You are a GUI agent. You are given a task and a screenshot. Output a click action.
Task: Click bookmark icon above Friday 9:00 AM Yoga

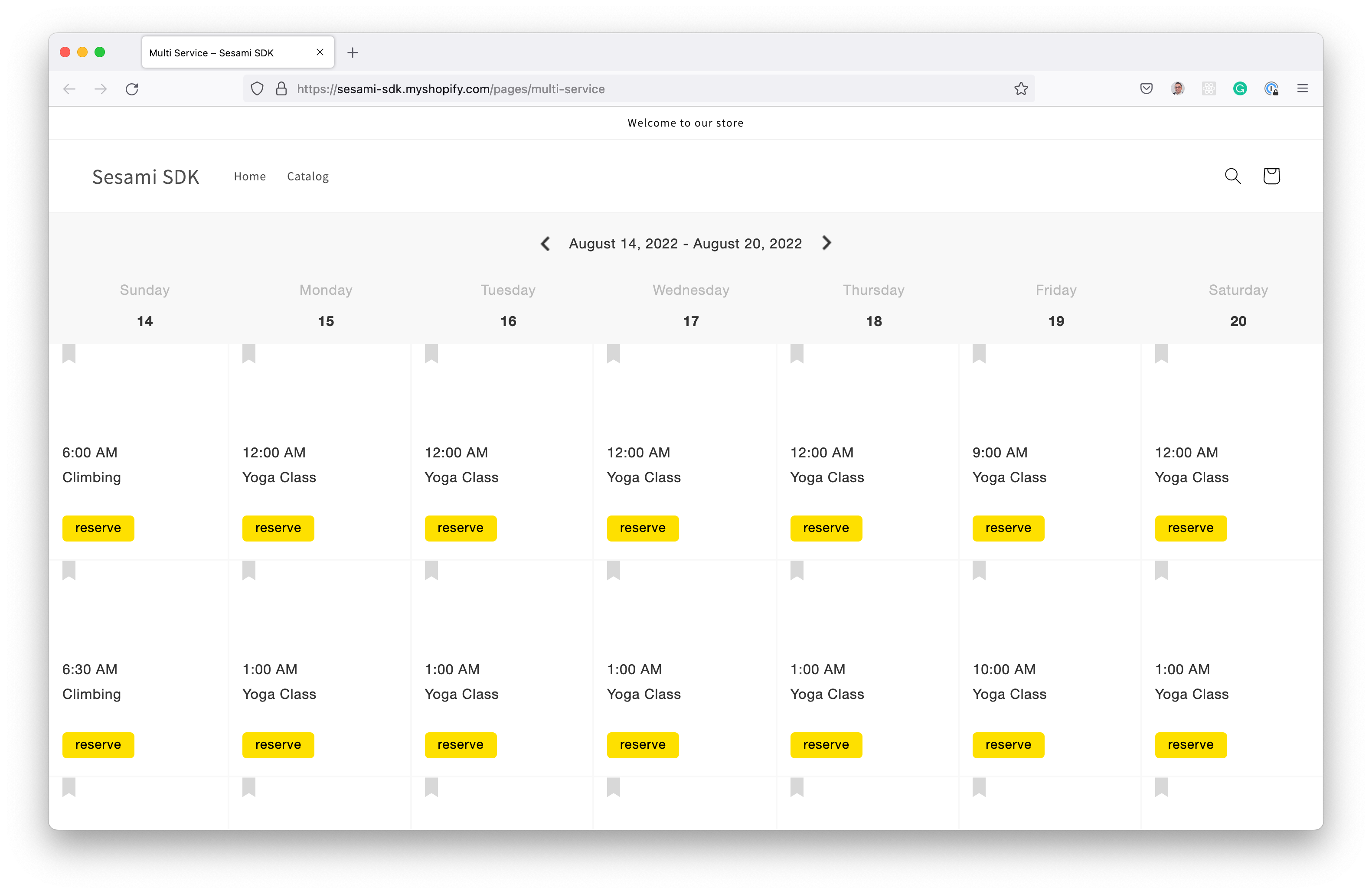979,353
